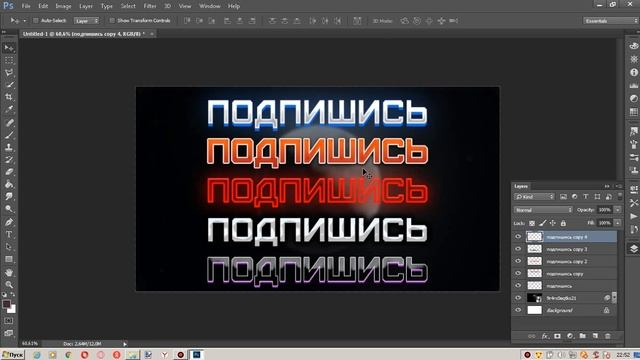Viewport: 640px width, 360px height.
Task: Click the Layers panel tab
Action: pos(521,186)
